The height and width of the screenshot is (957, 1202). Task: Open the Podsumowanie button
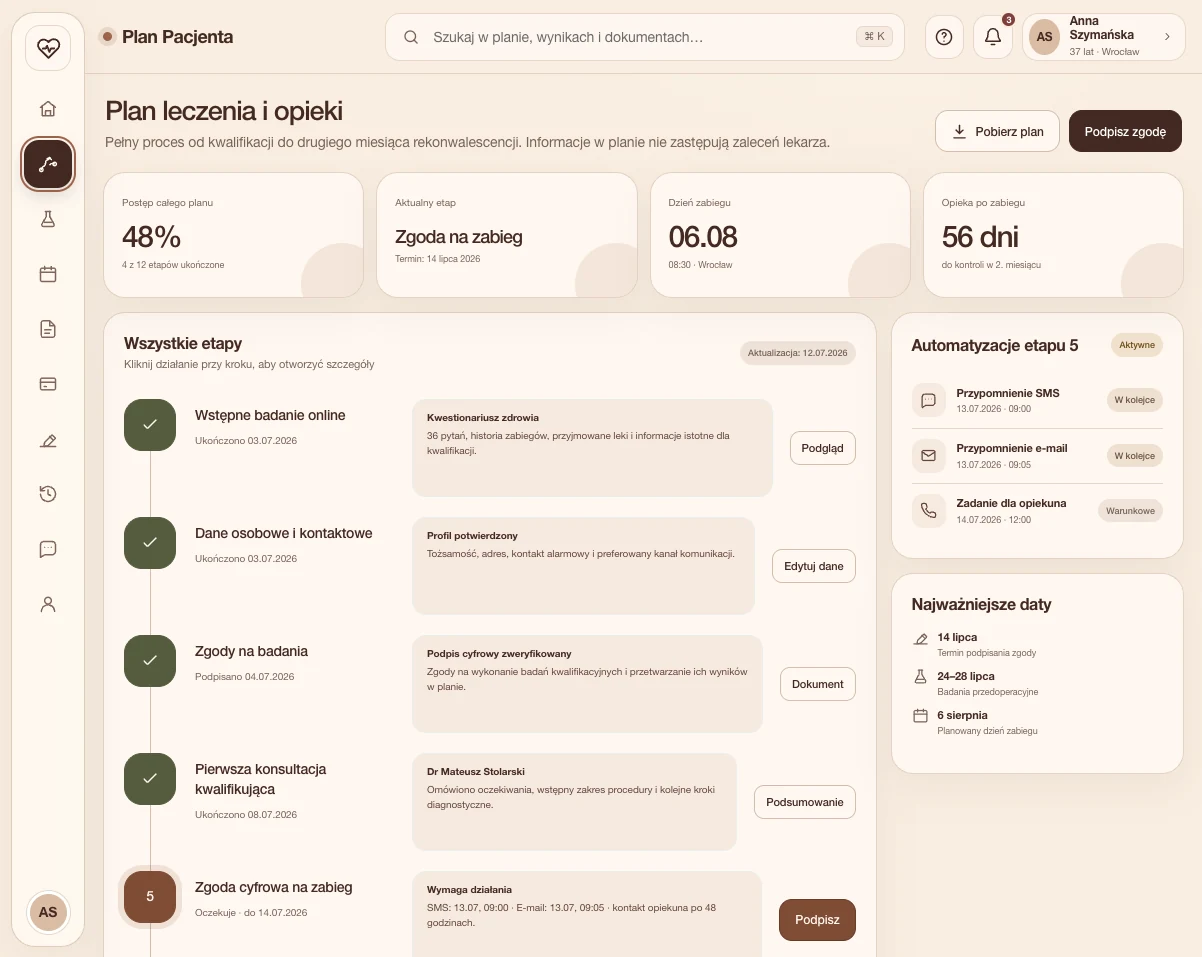804,802
